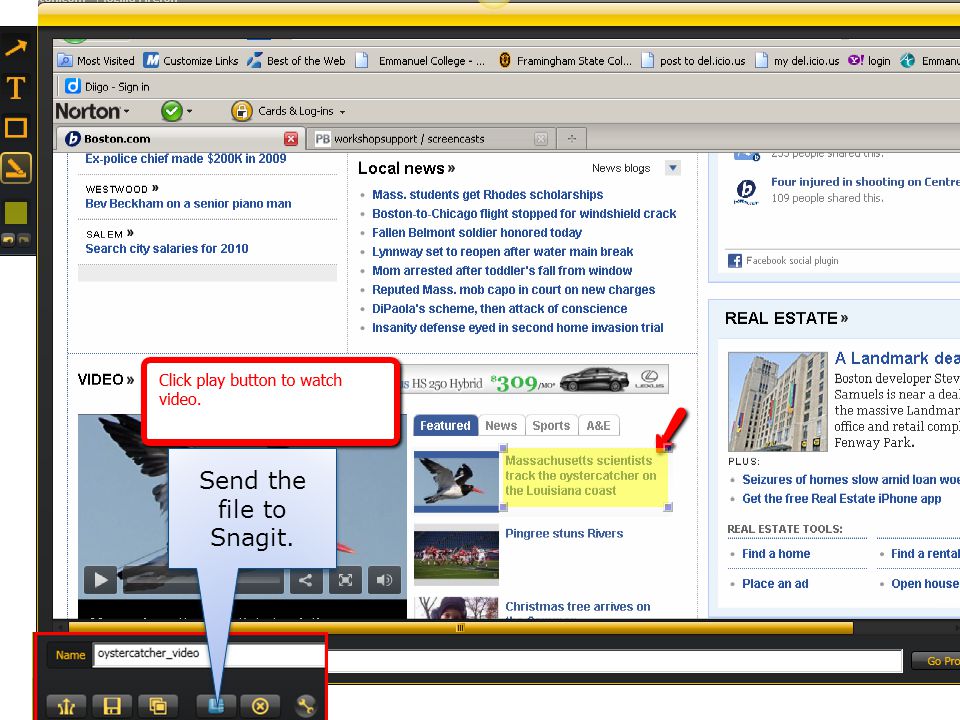Click the Name field with oystercatcher_video
This screenshot has height=720, width=960.
tap(208, 654)
